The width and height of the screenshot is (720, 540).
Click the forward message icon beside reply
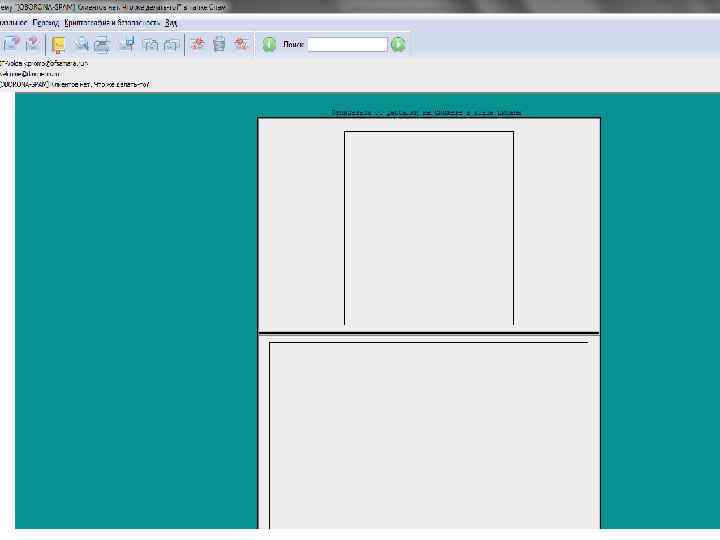pyautogui.click(x=33, y=44)
